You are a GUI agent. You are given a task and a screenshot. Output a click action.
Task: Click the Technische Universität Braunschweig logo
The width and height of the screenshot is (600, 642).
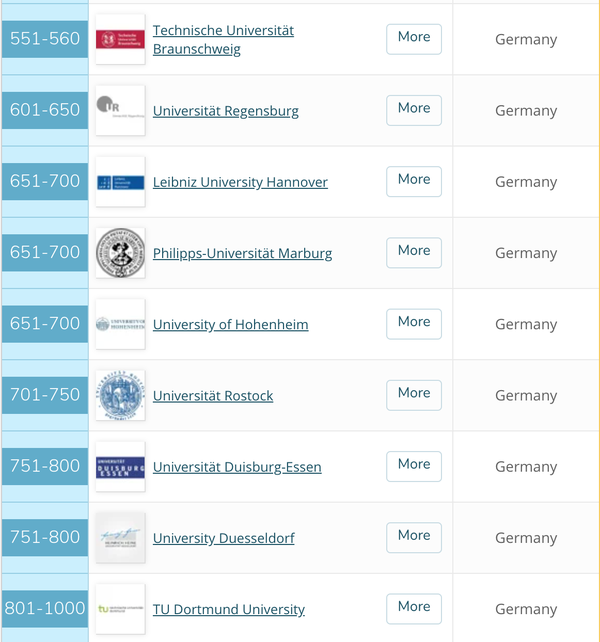(120, 39)
